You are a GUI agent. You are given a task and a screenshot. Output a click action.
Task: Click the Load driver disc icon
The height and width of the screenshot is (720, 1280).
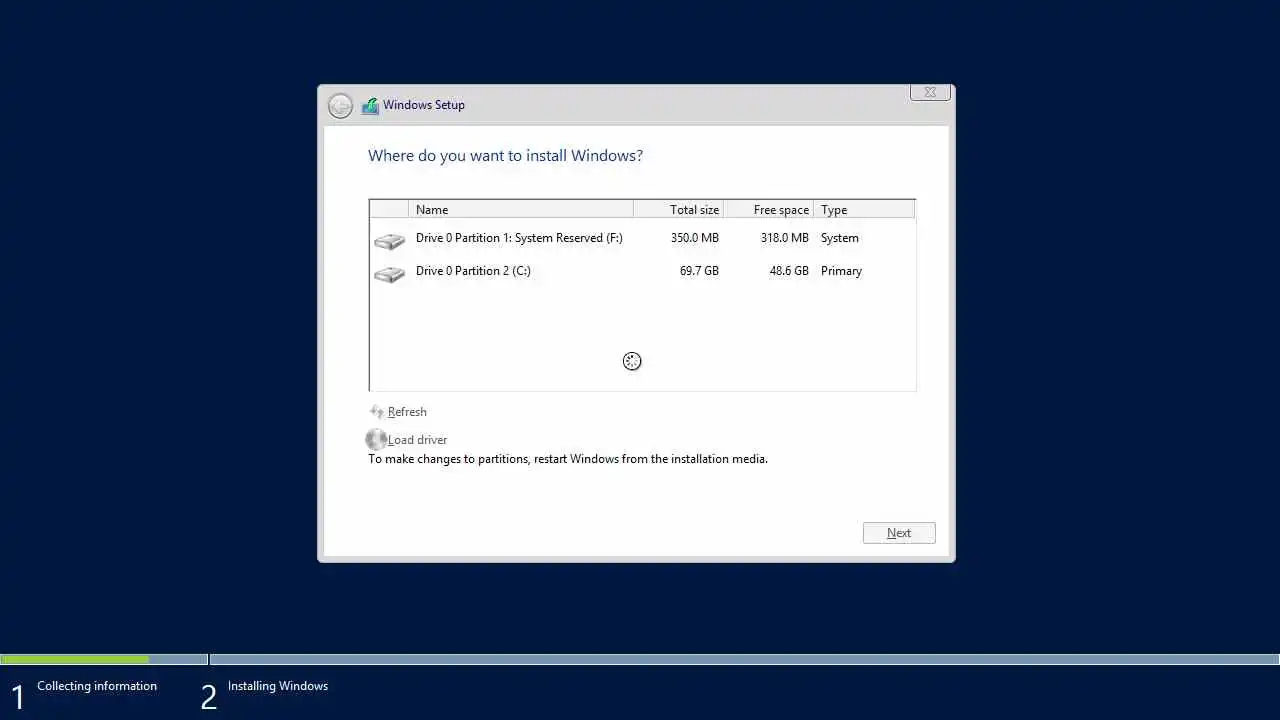(x=376, y=439)
